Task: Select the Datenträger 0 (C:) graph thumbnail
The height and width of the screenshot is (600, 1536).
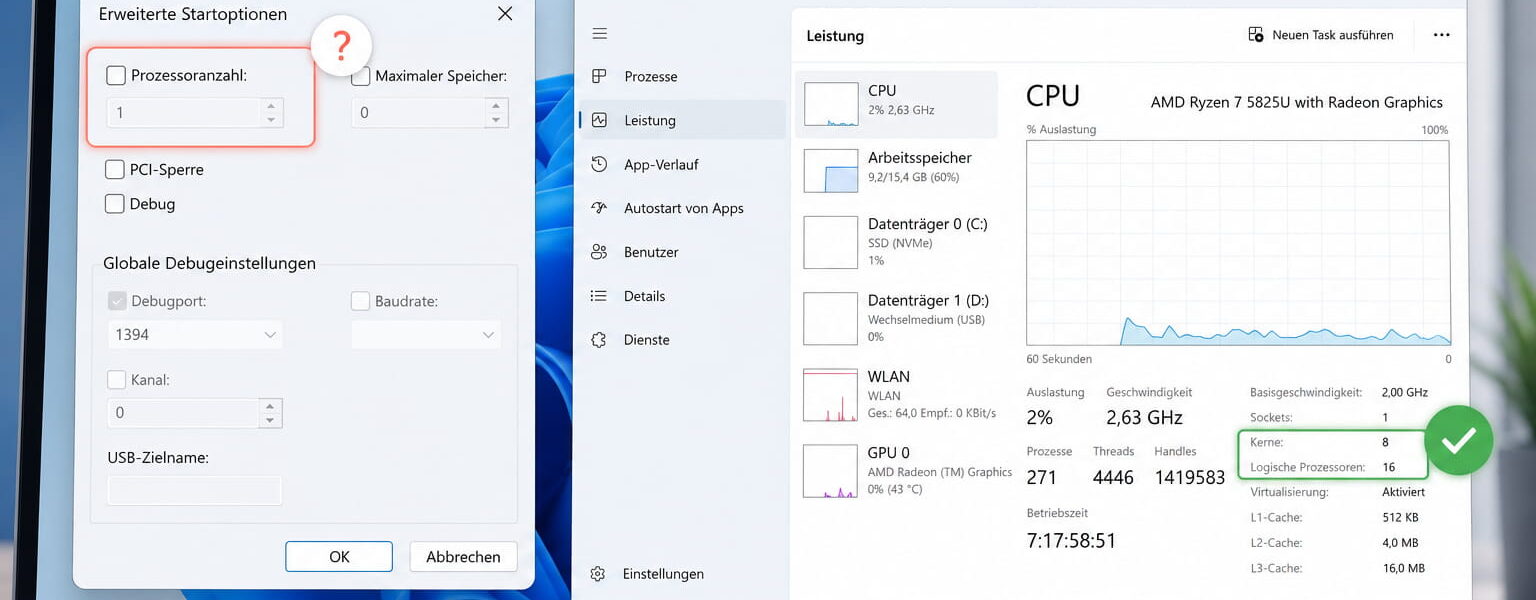Action: tap(831, 243)
